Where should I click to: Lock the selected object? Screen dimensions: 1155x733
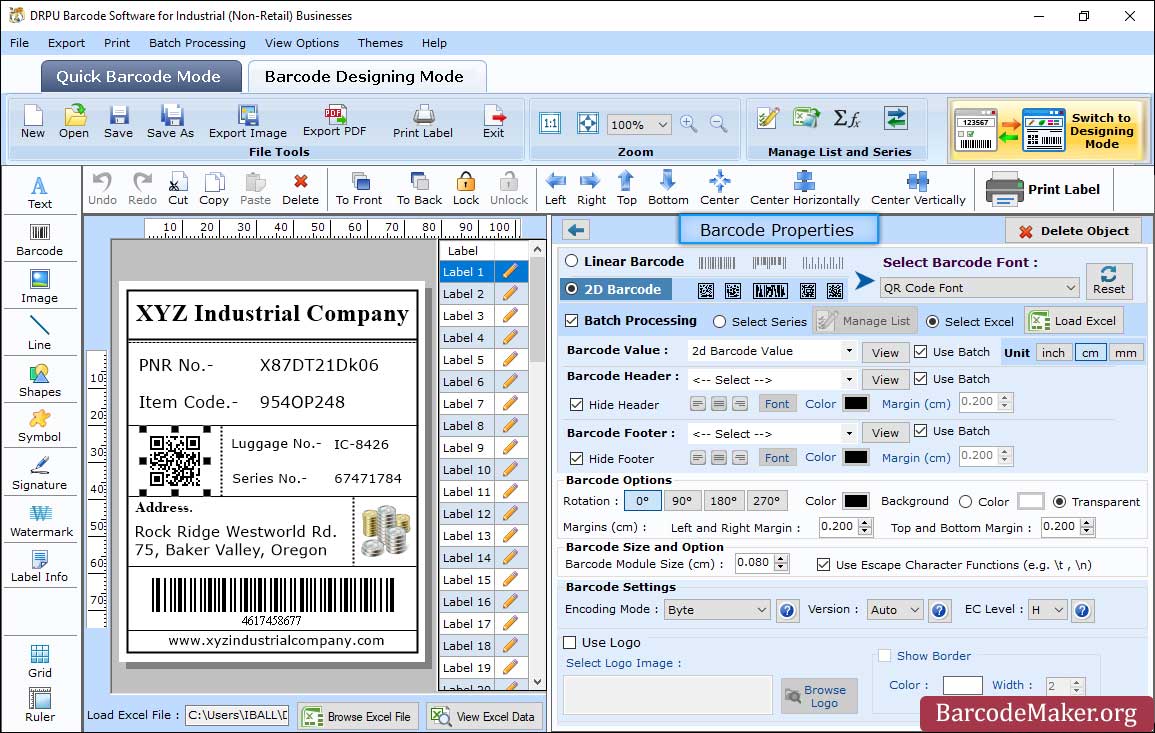[x=466, y=189]
